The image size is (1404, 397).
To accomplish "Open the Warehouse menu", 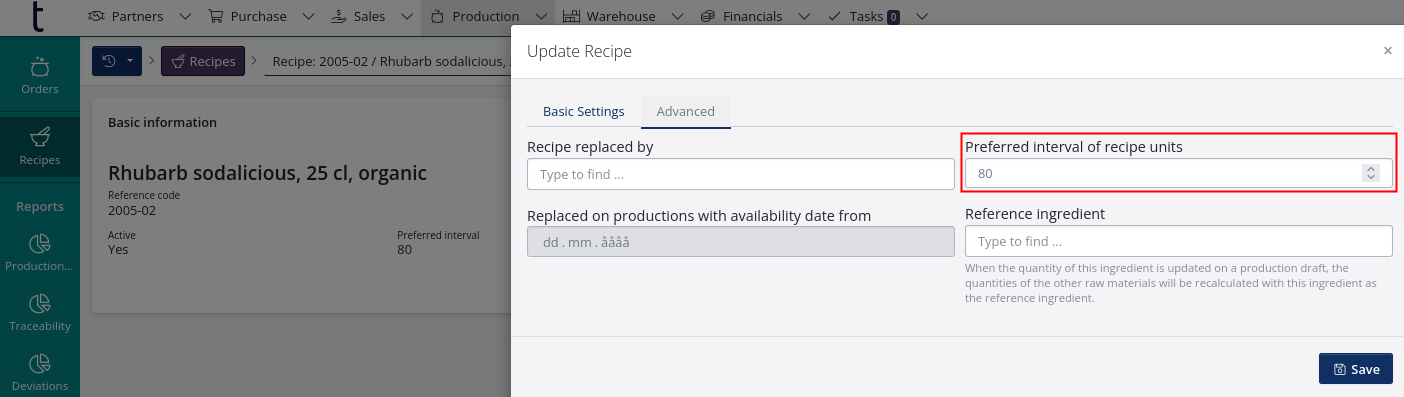I will pos(620,16).
